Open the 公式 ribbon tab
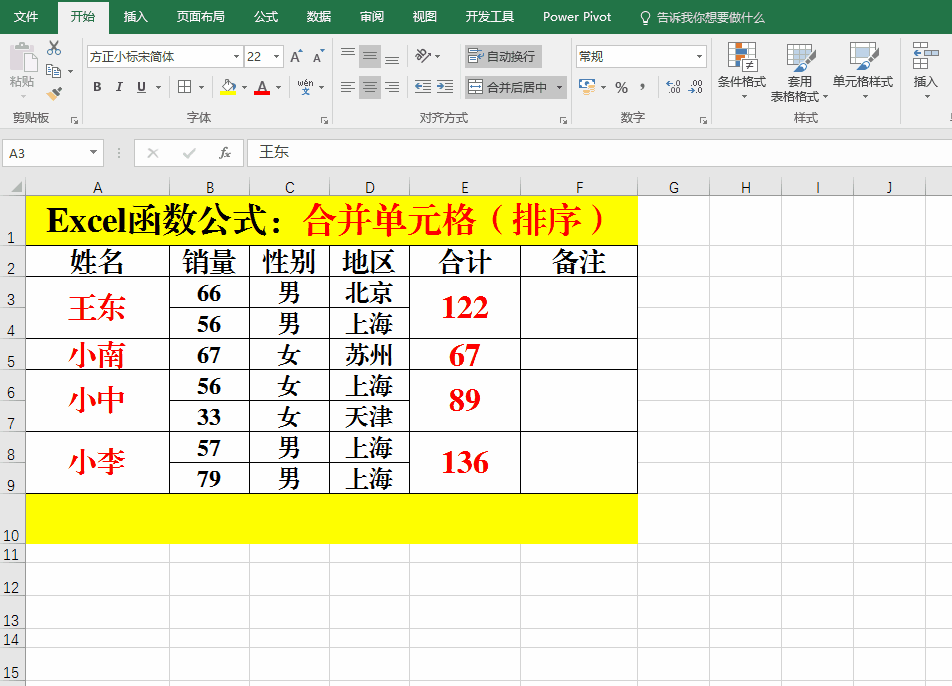The image size is (952, 686). click(x=266, y=17)
